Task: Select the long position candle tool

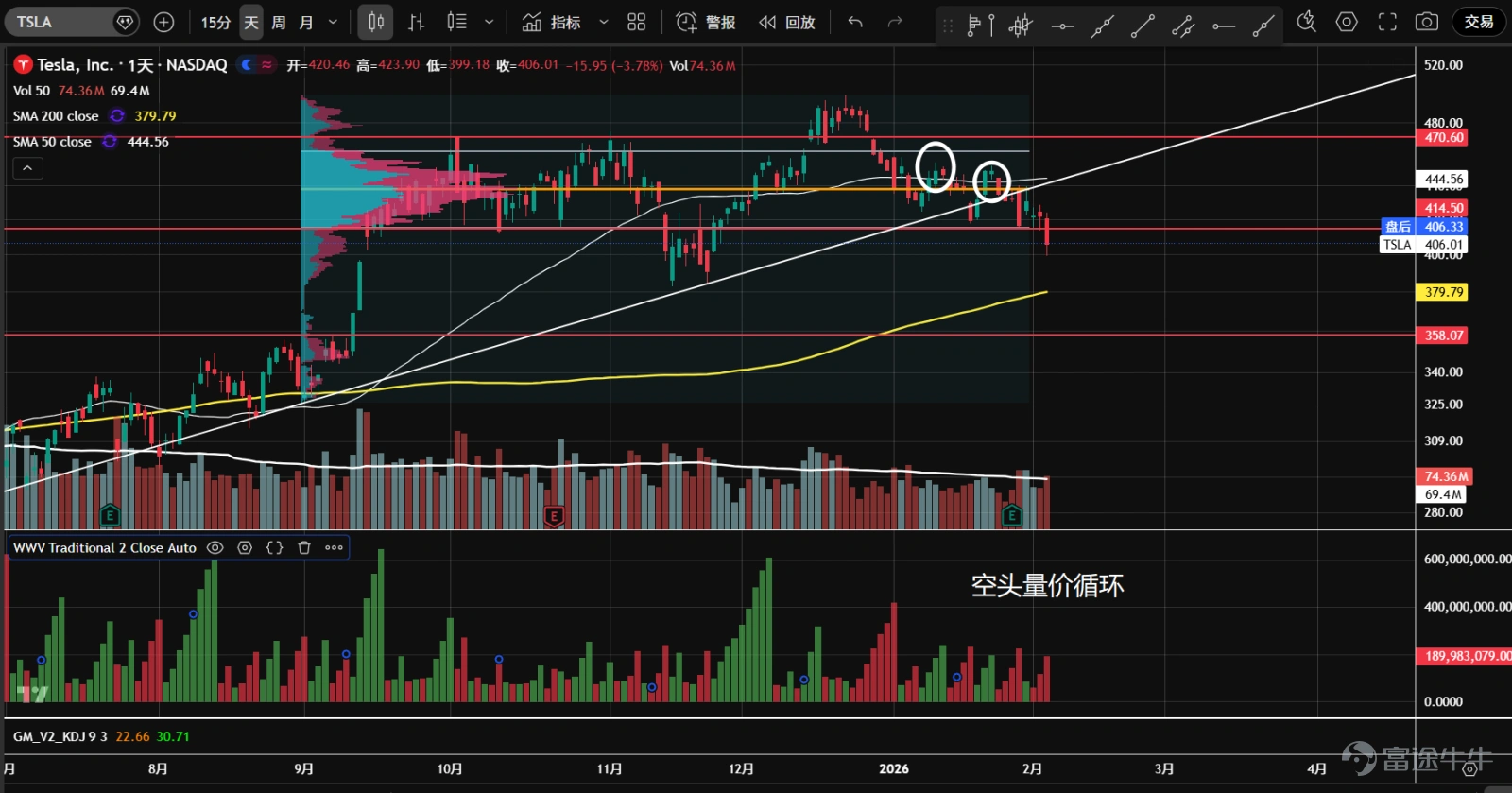Action: pos(1021,26)
